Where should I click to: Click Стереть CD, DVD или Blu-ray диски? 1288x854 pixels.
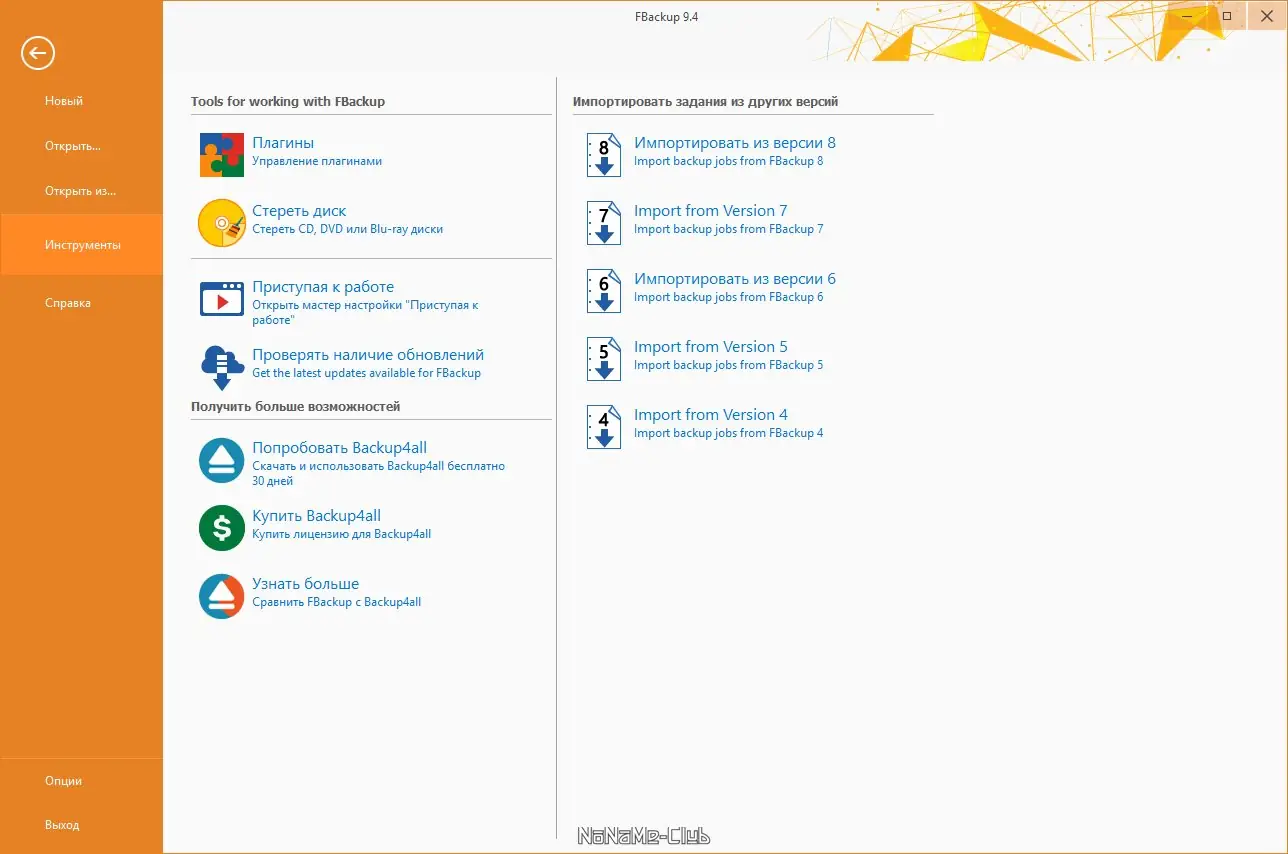pyautogui.click(x=347, y=229)
